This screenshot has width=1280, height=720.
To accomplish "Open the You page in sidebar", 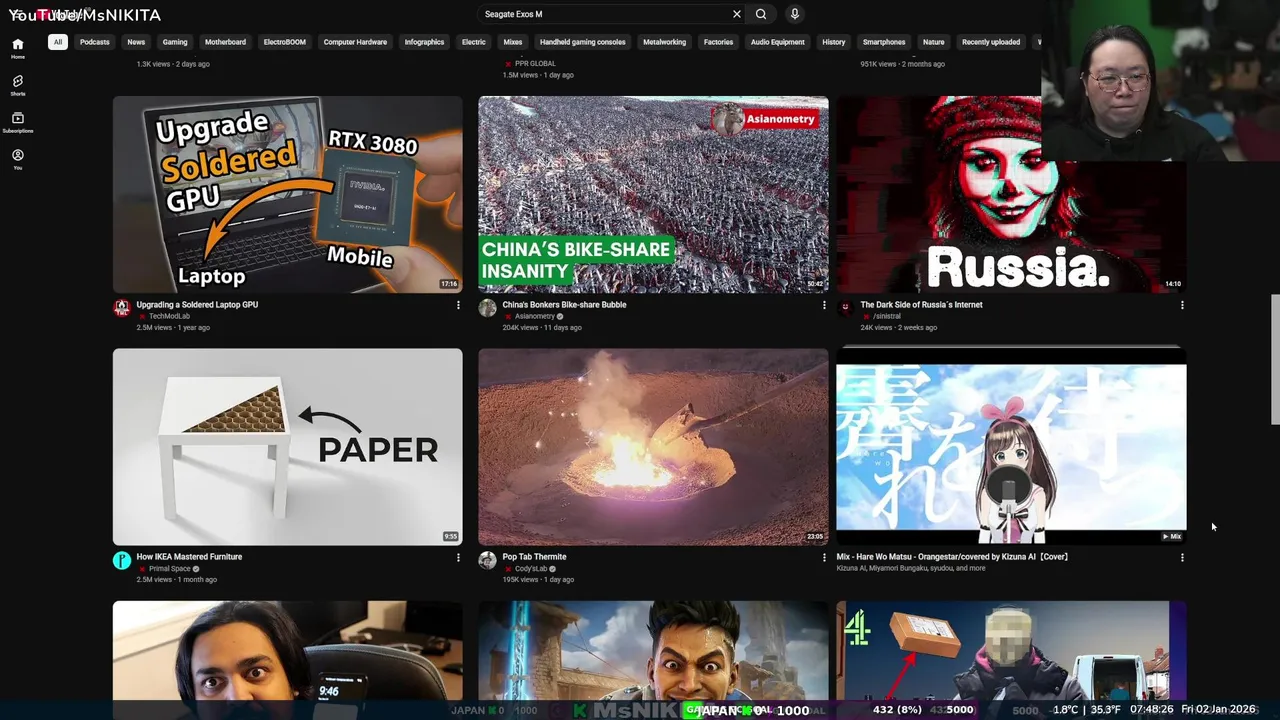I will tap(17, 159).
